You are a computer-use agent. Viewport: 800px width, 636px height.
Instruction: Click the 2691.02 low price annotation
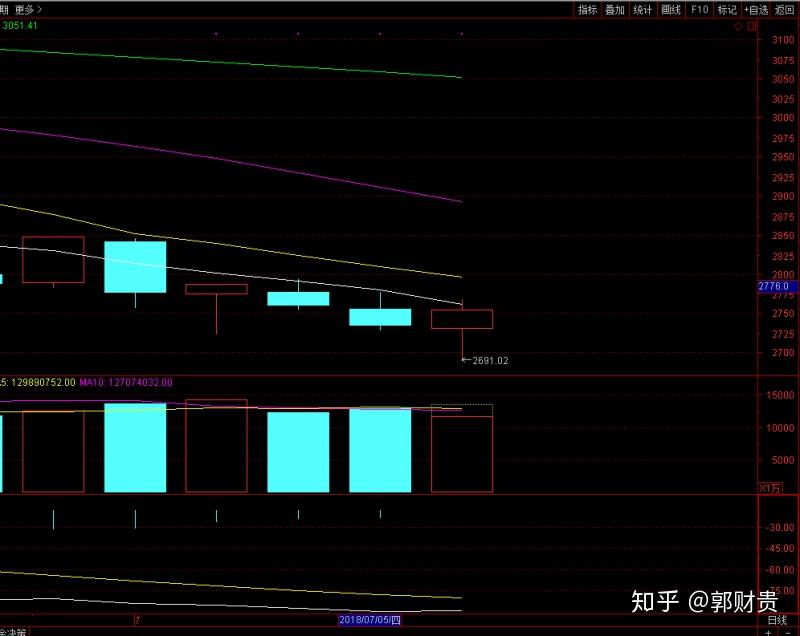pos(490,361)
